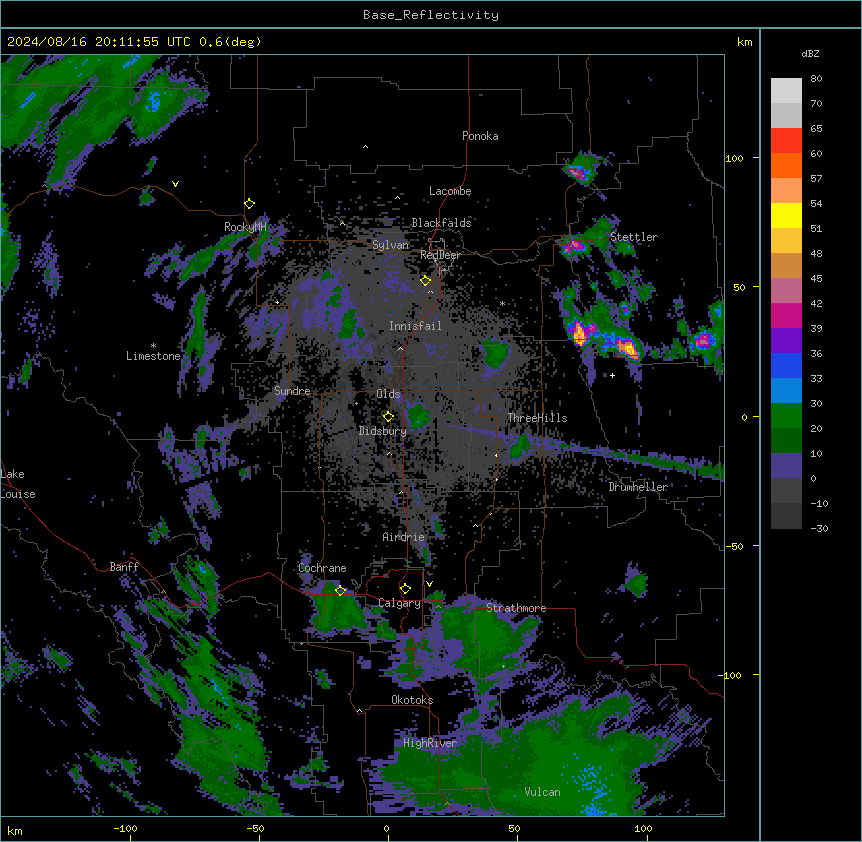Click the Cochrane label
Image resolution: width=862 pixels, height=842 pixels.
click(x=322, y=568)
